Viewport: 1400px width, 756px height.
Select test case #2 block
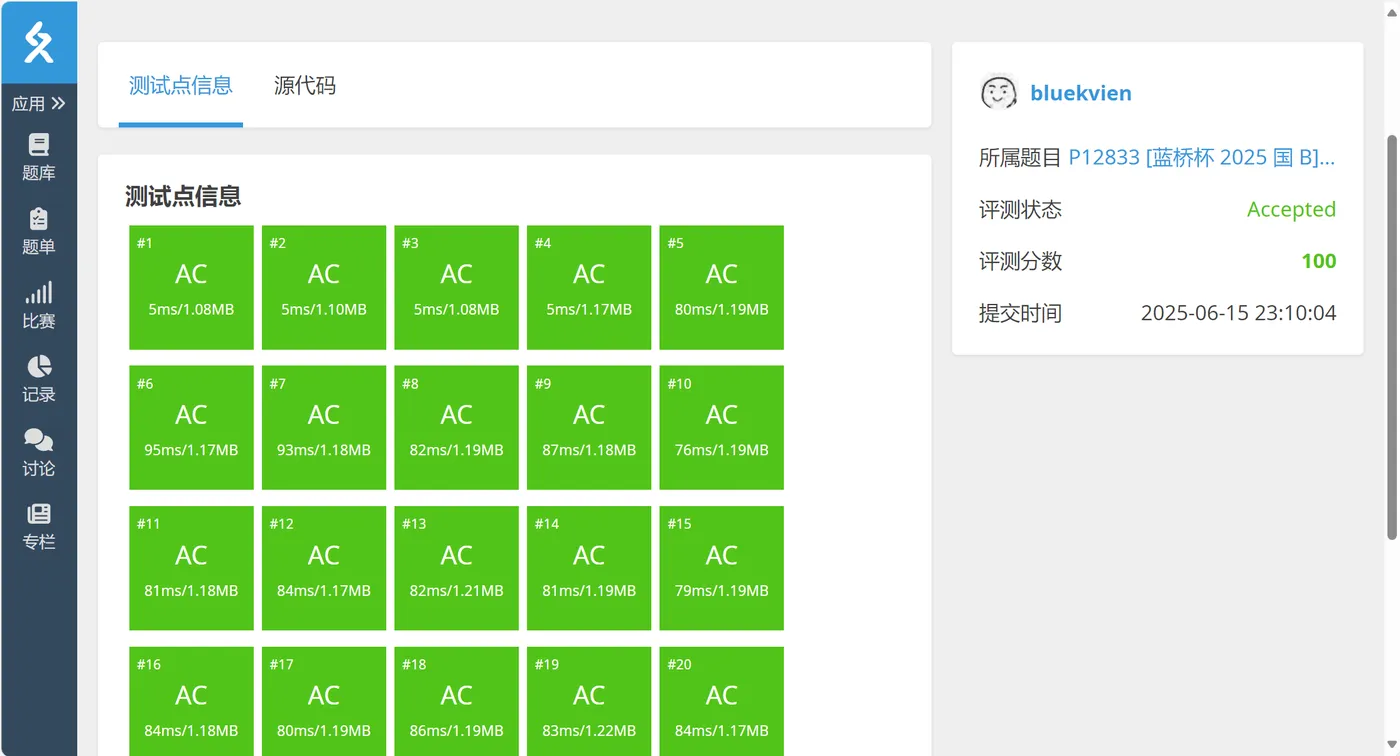click(324, 287)
